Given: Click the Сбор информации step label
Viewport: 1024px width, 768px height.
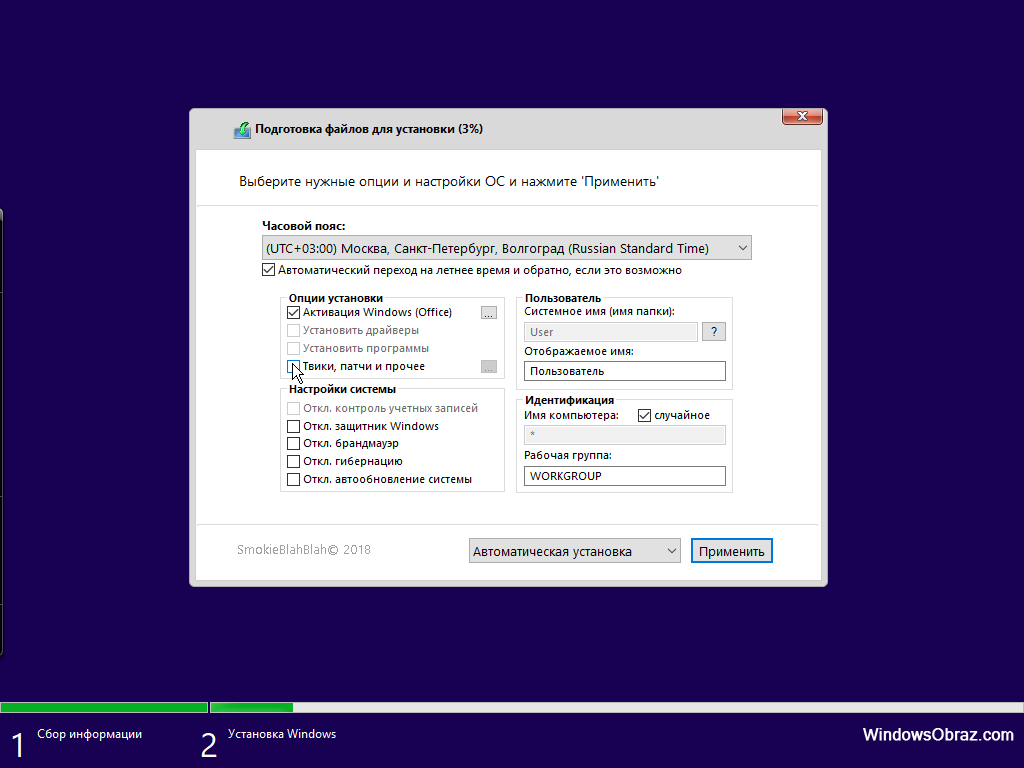Looking at the screenshot, I should 89,734.
